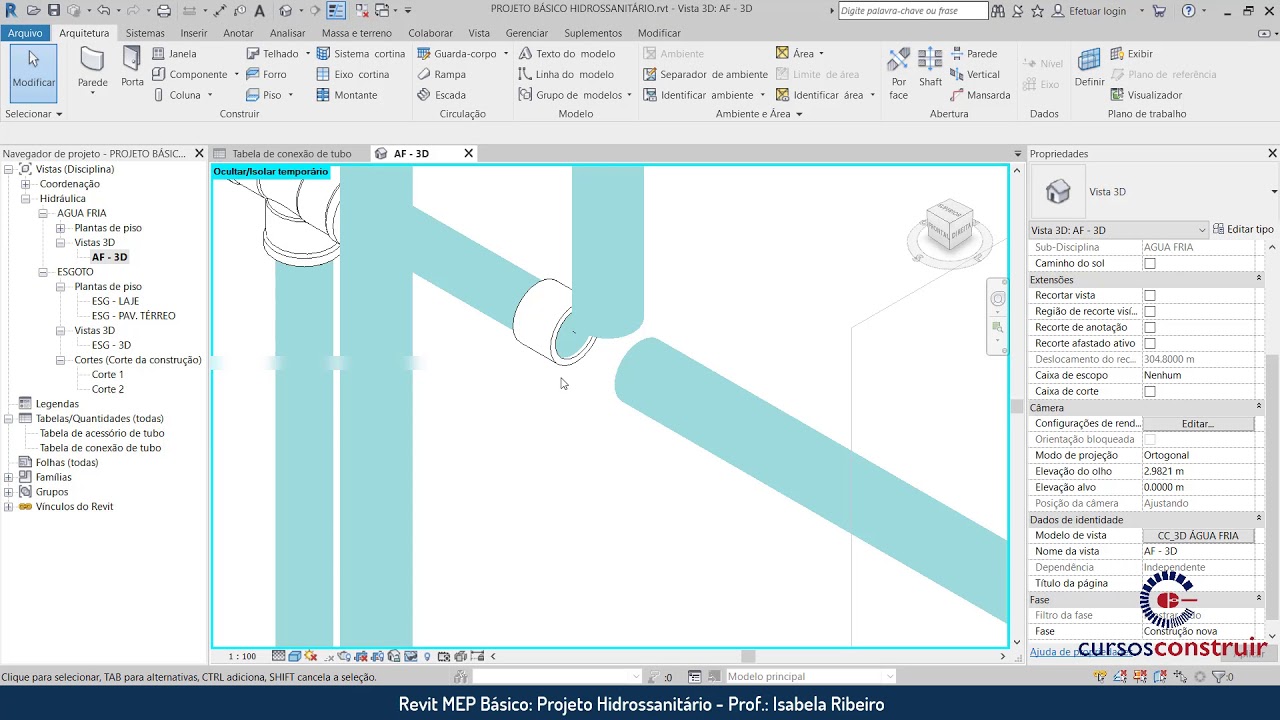Click the Save icon in quick access toolbar
This screenshot has width=1280, height=720.
(54, 11)
